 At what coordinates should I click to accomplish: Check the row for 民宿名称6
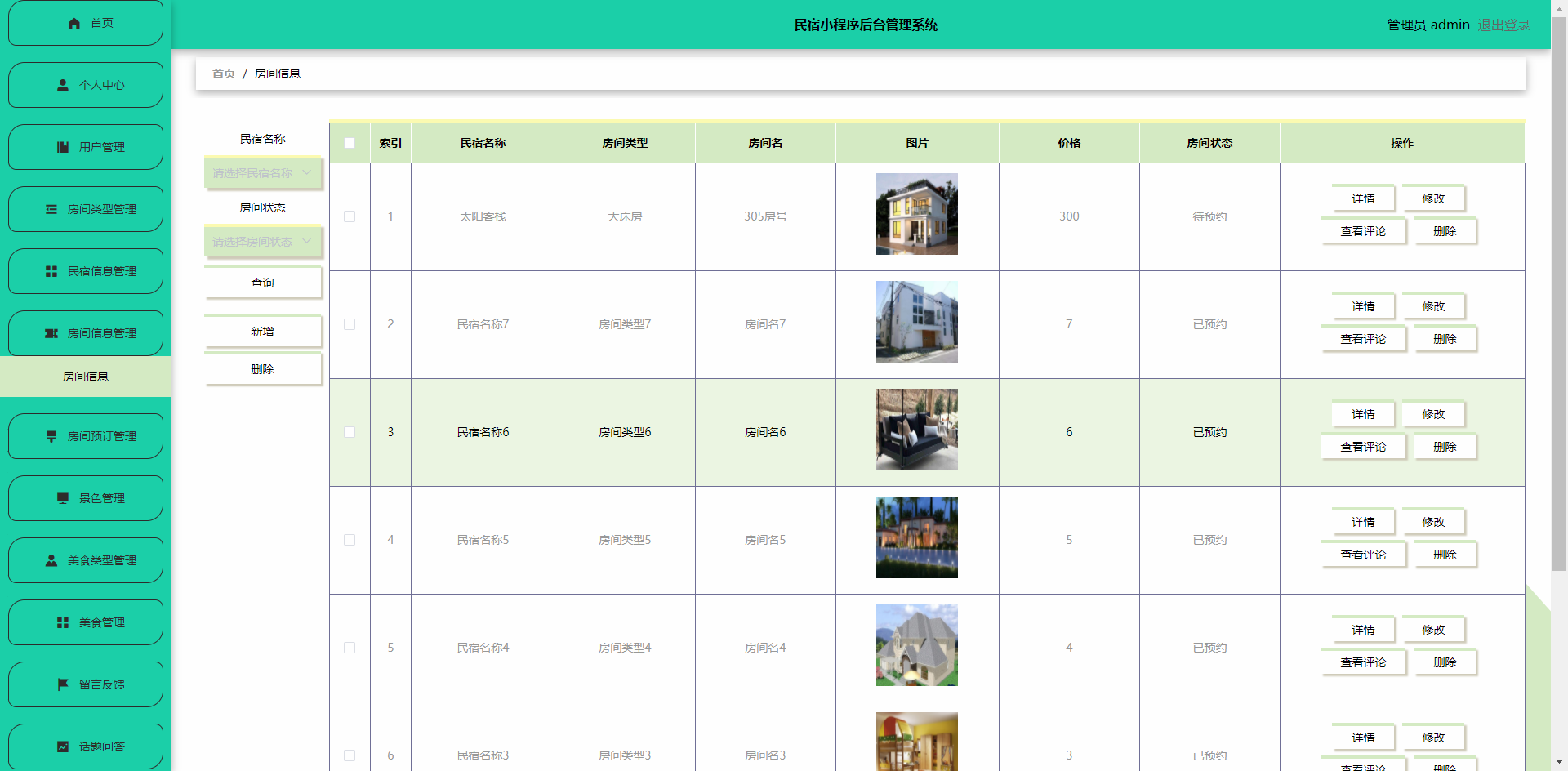350,432
